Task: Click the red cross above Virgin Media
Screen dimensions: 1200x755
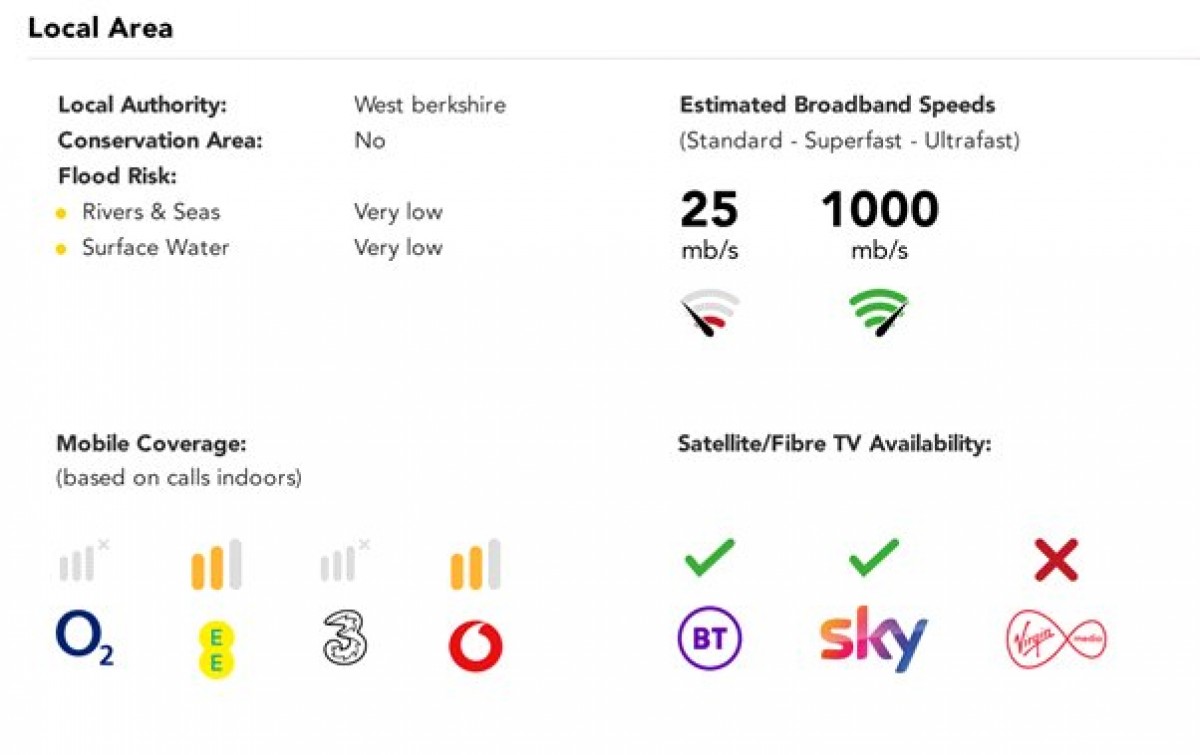Action: click(x=1056, y=560)
